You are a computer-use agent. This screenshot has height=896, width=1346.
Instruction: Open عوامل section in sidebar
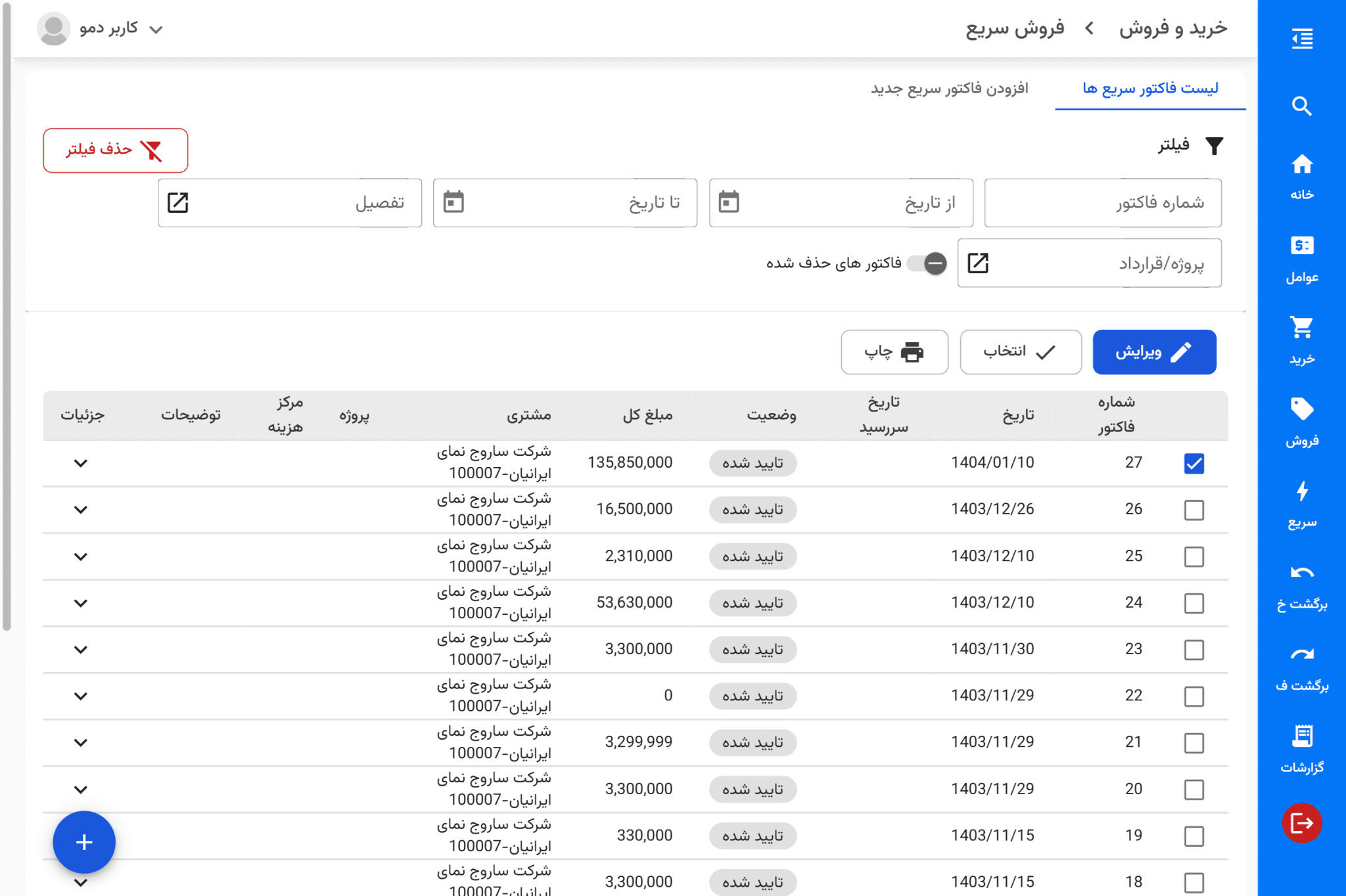tap(1302, 259)
